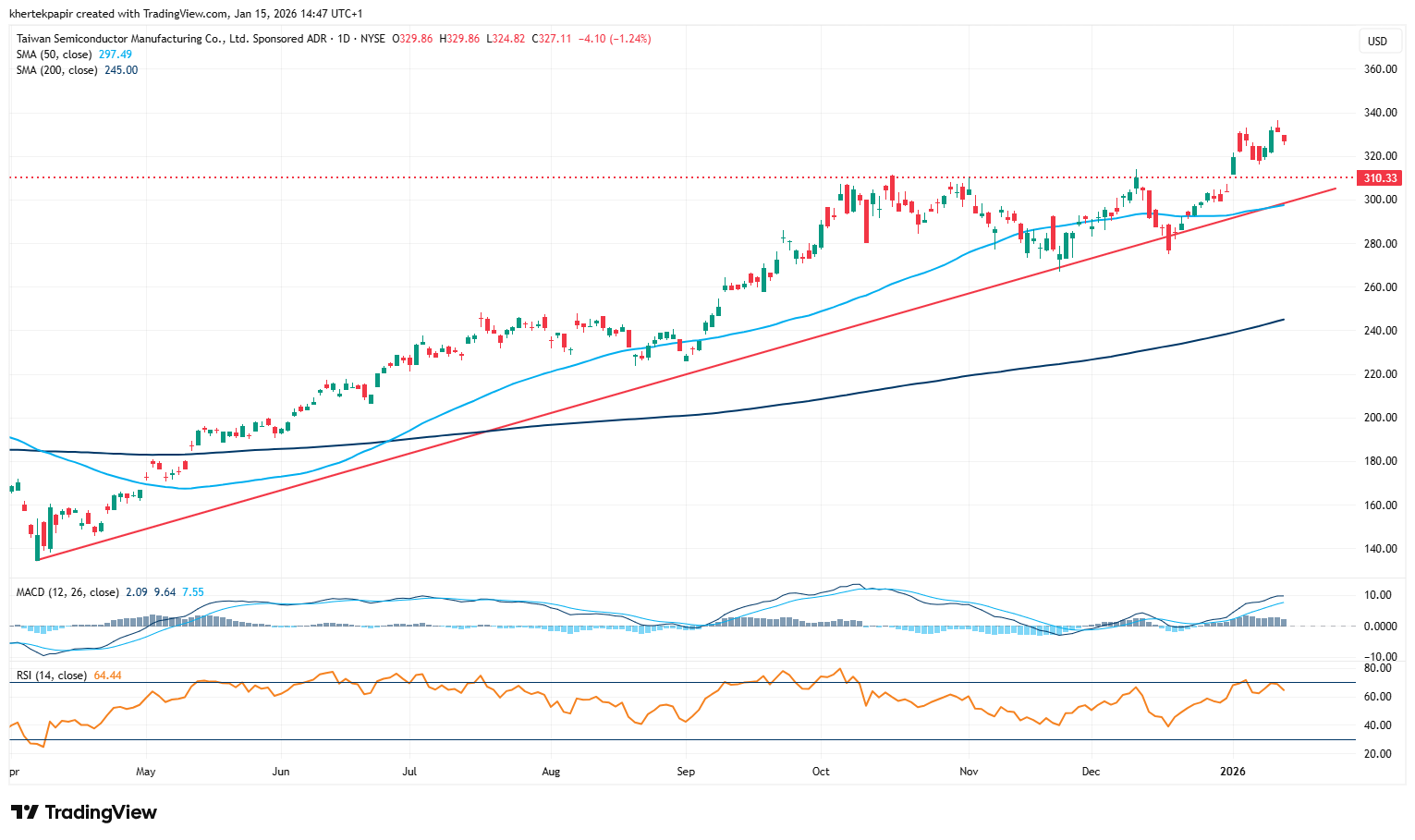This screenshot has height=840, width=1415.
Task: Click the SMA 200 value 245.00
Action: (121, 70)
